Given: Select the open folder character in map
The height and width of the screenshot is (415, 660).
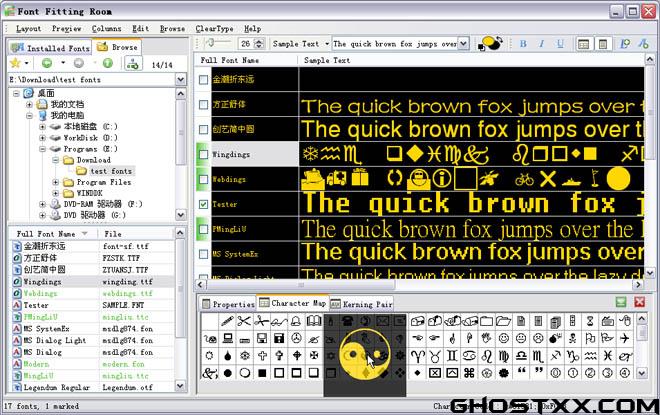Looking at the screenshot, I should point(504,322).
